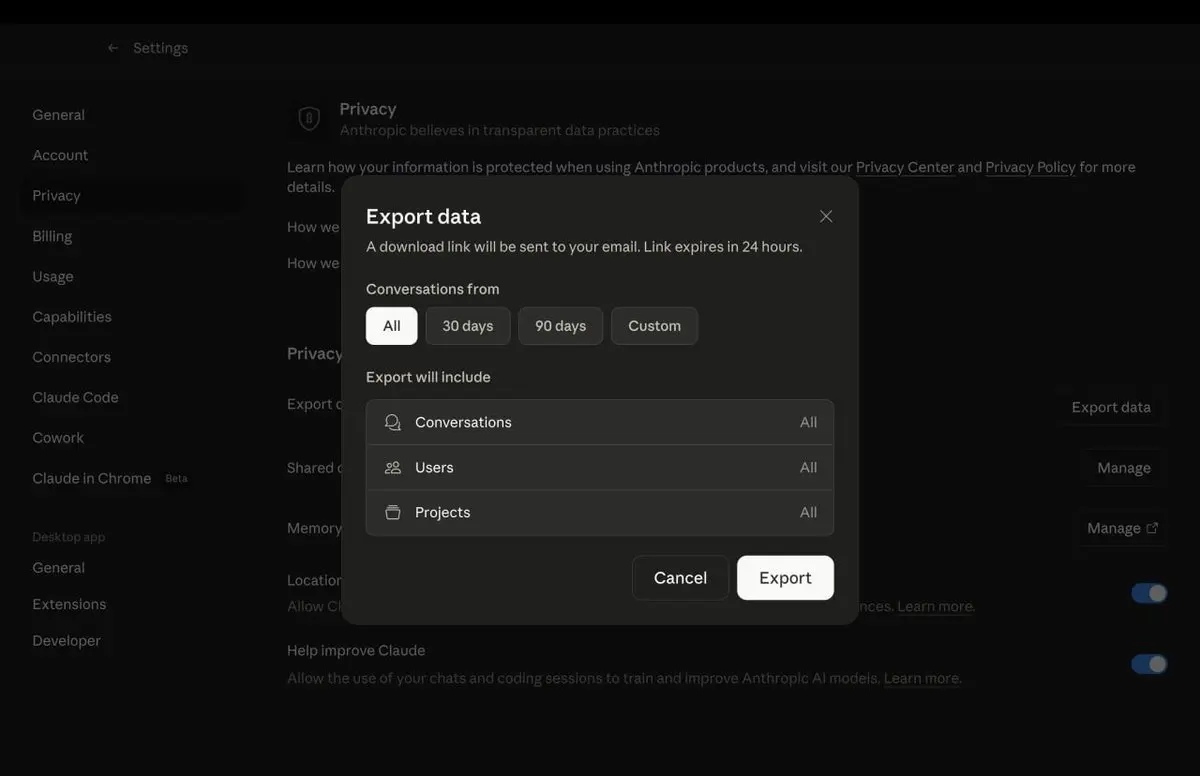
Task: Follow Learn more link under Help improve Claude
Action: point(922,678)
